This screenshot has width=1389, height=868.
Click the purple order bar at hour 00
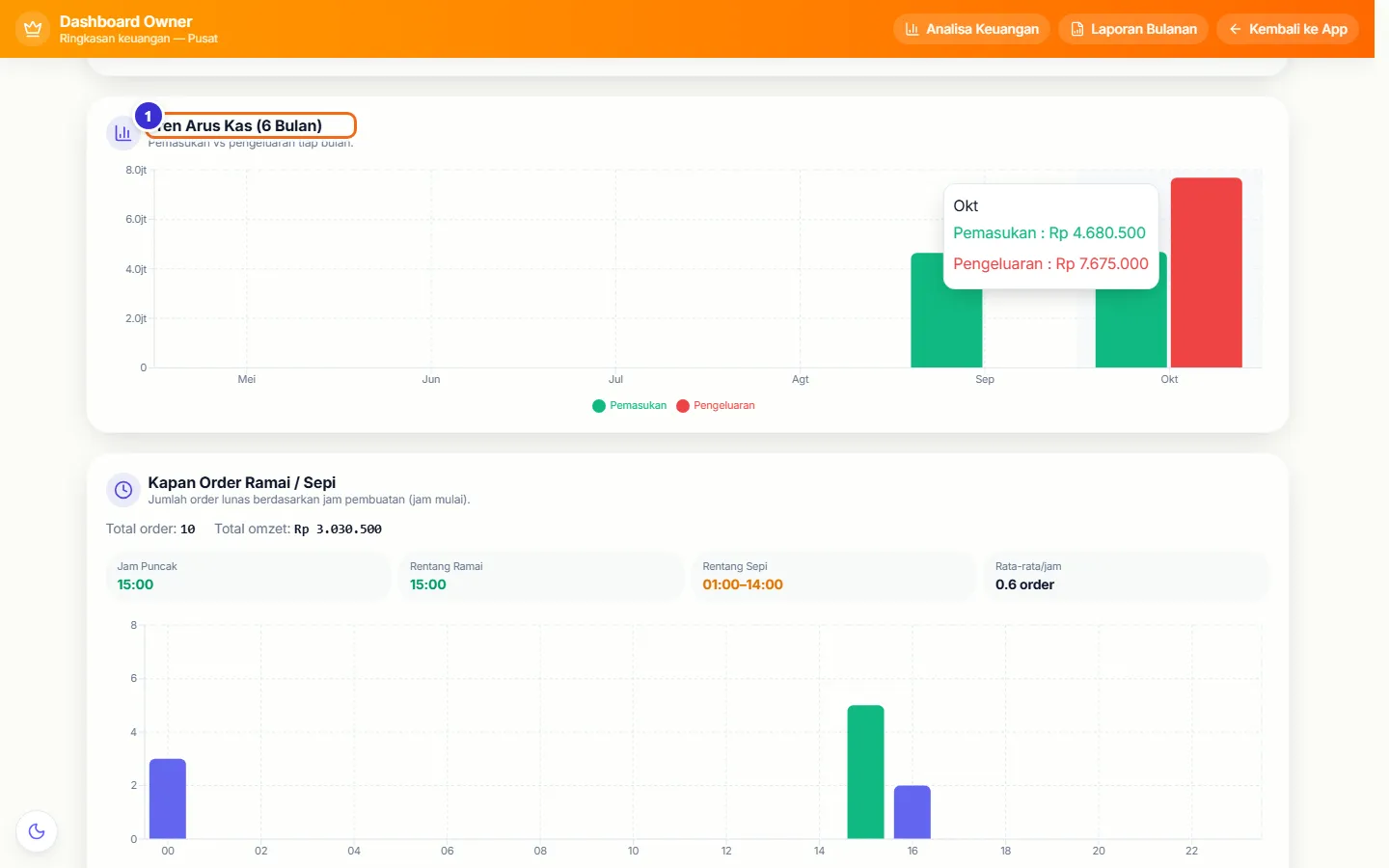coord(168,799)
